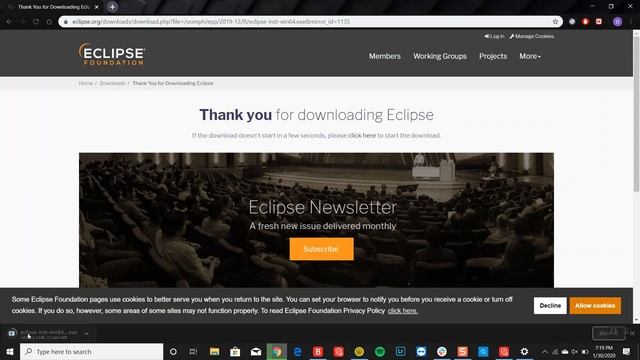Open Cortana from the taskbar
640x360 pixels.
pos(173,351)
